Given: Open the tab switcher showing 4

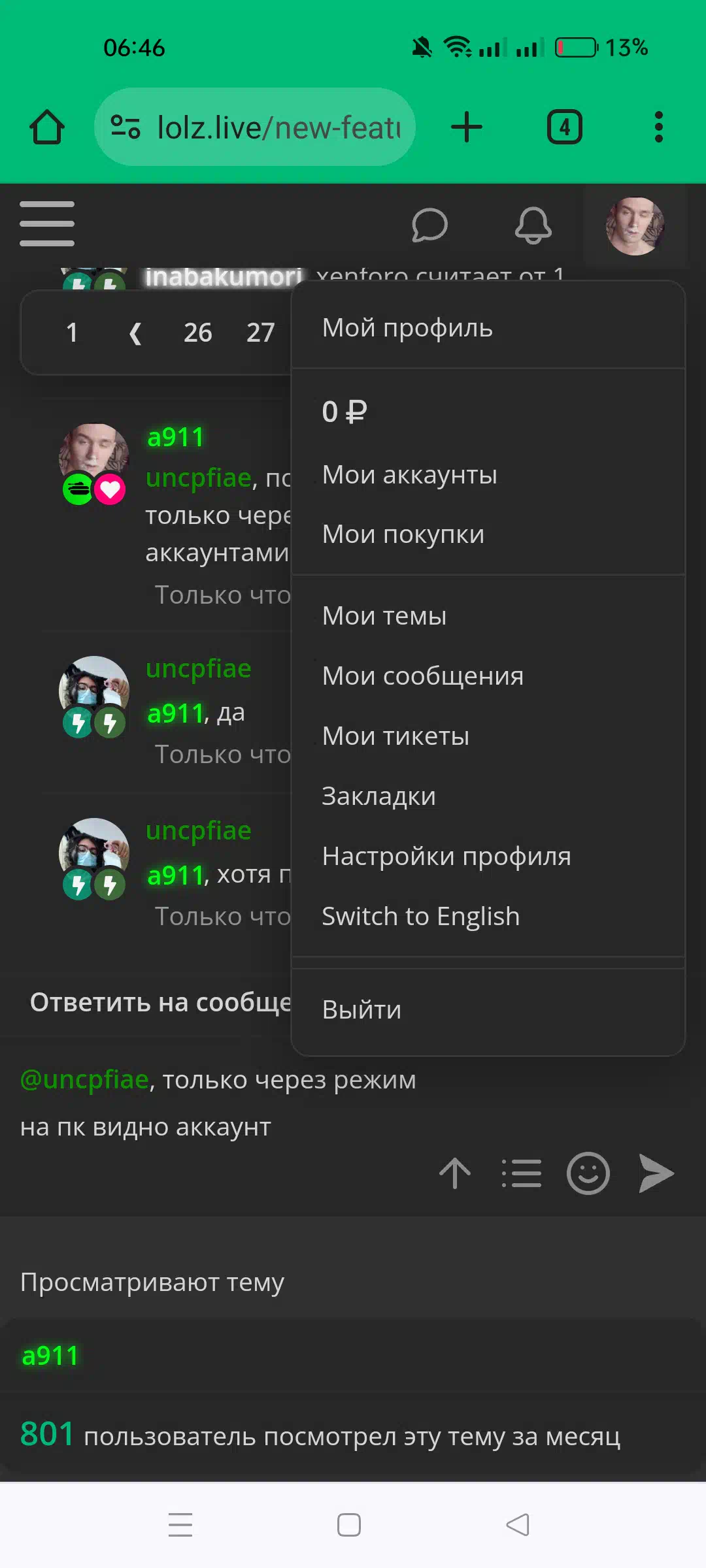Looking at the screenshot, I should (x=565, y=127).
